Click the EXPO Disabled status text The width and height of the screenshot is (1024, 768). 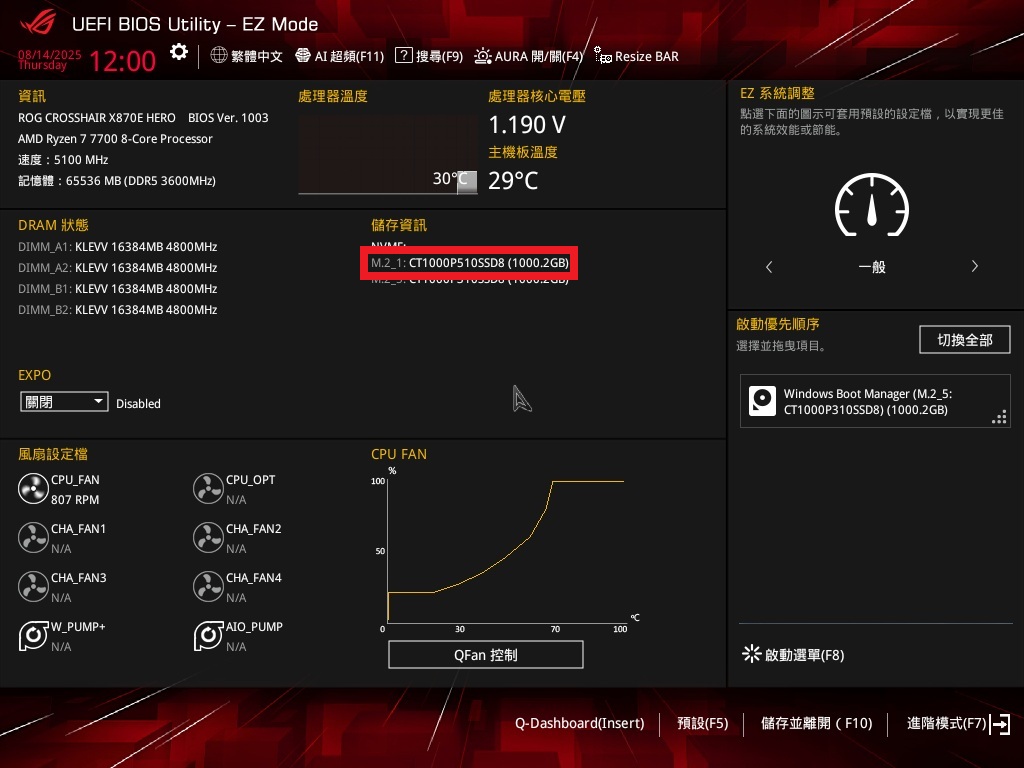(138, 404)
